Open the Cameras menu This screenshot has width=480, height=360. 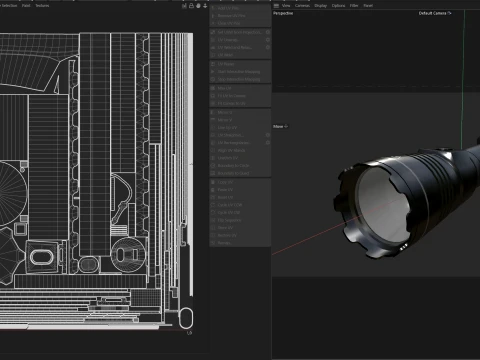pos(302,6)
